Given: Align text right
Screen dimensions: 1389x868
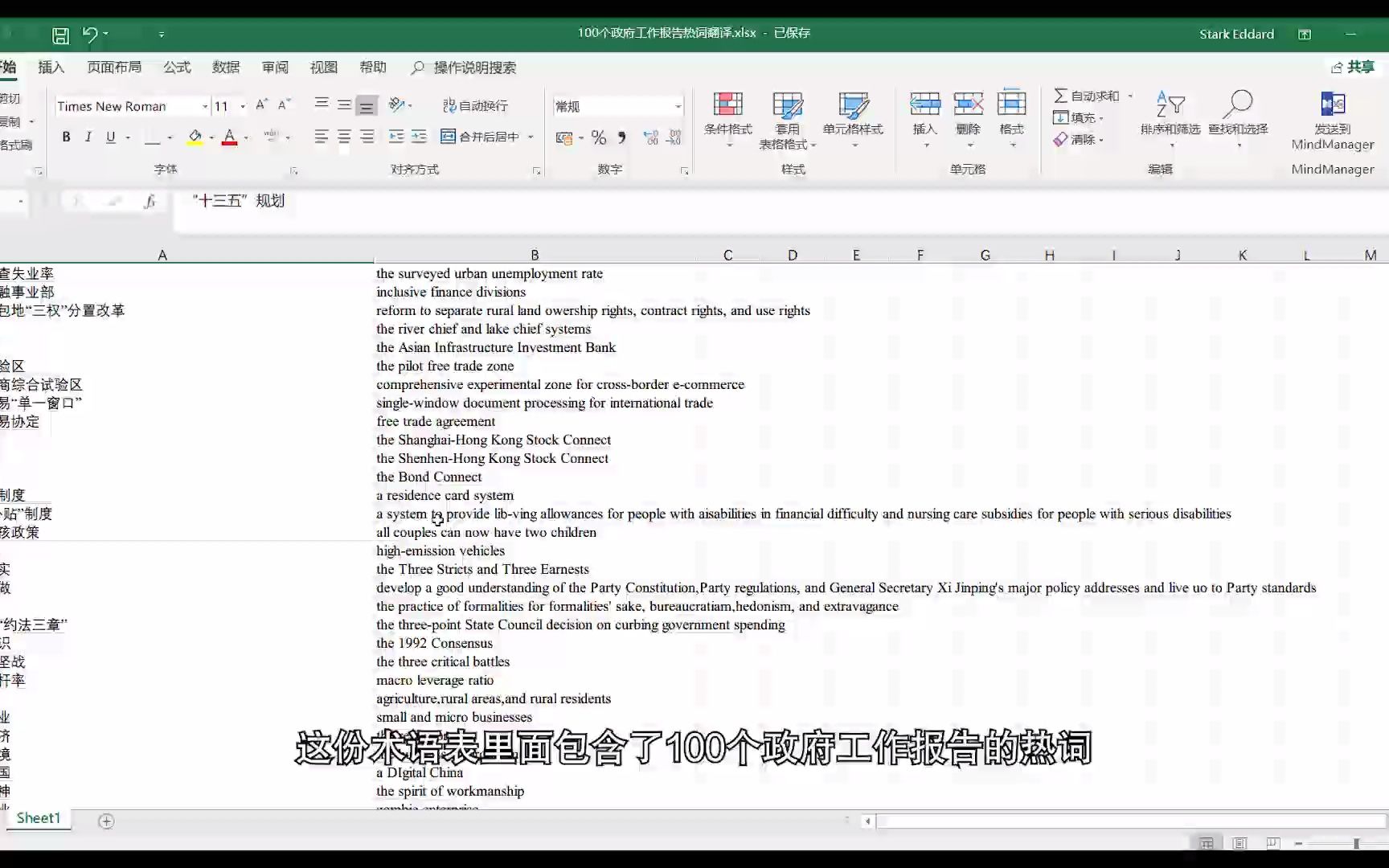Looking at the screenshot, I should tap(367, 137).
